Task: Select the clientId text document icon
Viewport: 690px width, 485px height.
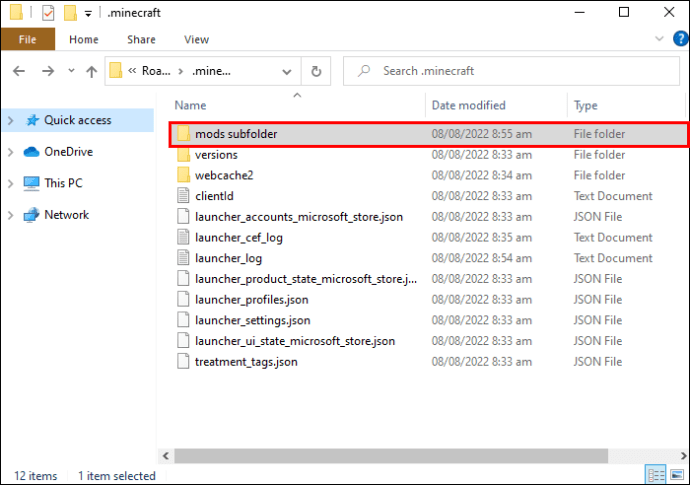Action: pyautogui.click(x=183, y=195)
